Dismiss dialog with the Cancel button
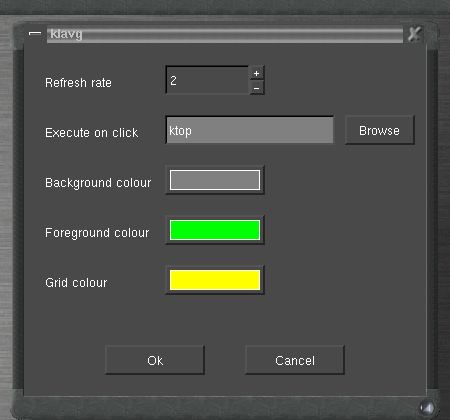Screen dimensions: 450x420 coord(295,360)
